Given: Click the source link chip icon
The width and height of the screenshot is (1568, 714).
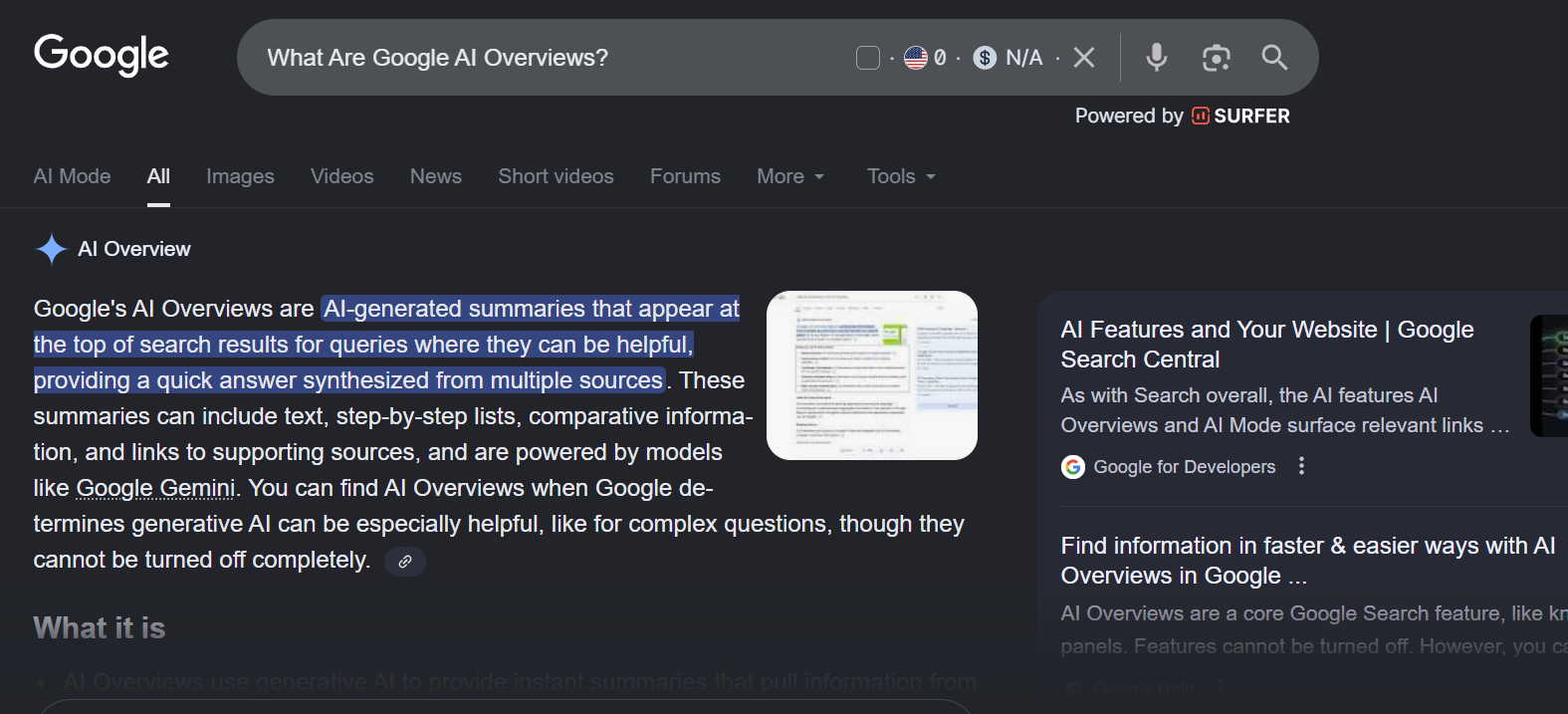Looking at the screenshot, I should (x=405, y=562).
